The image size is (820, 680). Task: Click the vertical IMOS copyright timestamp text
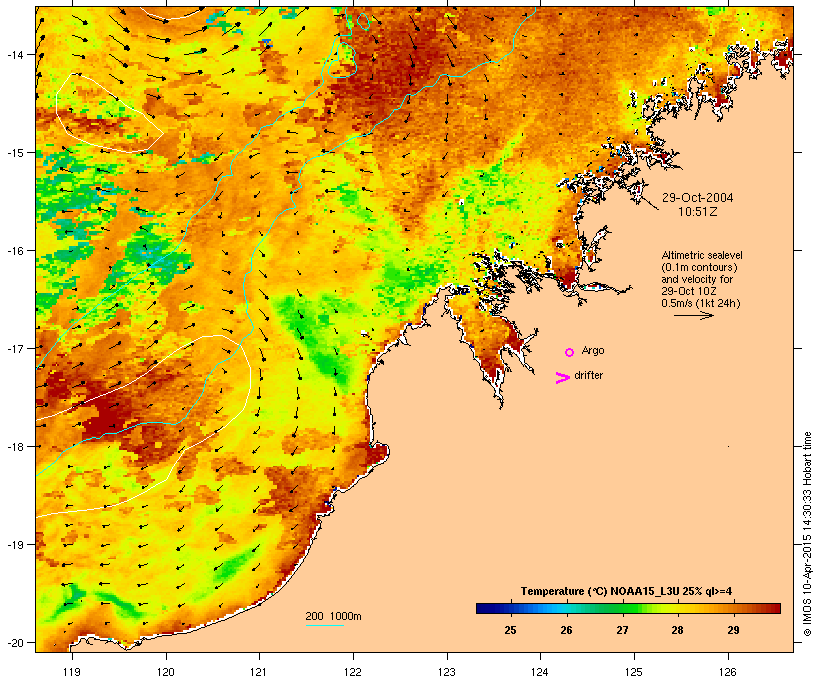(x=807, y=534)
